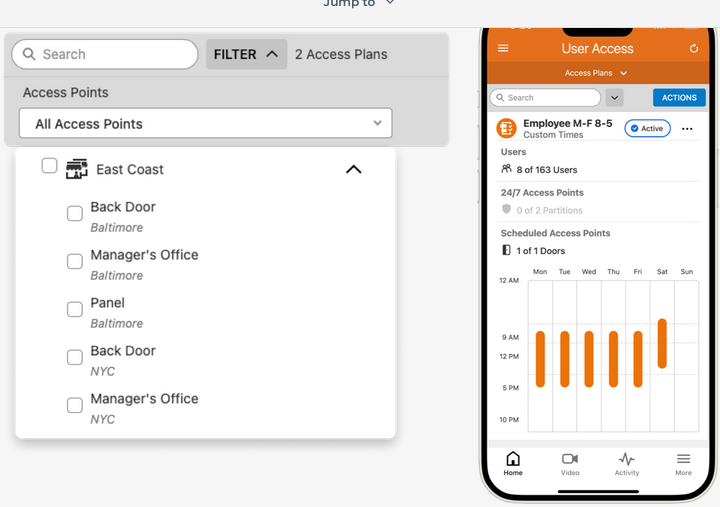Open the three-dot menu for Employee M-F 8-5

coord(687,129)
